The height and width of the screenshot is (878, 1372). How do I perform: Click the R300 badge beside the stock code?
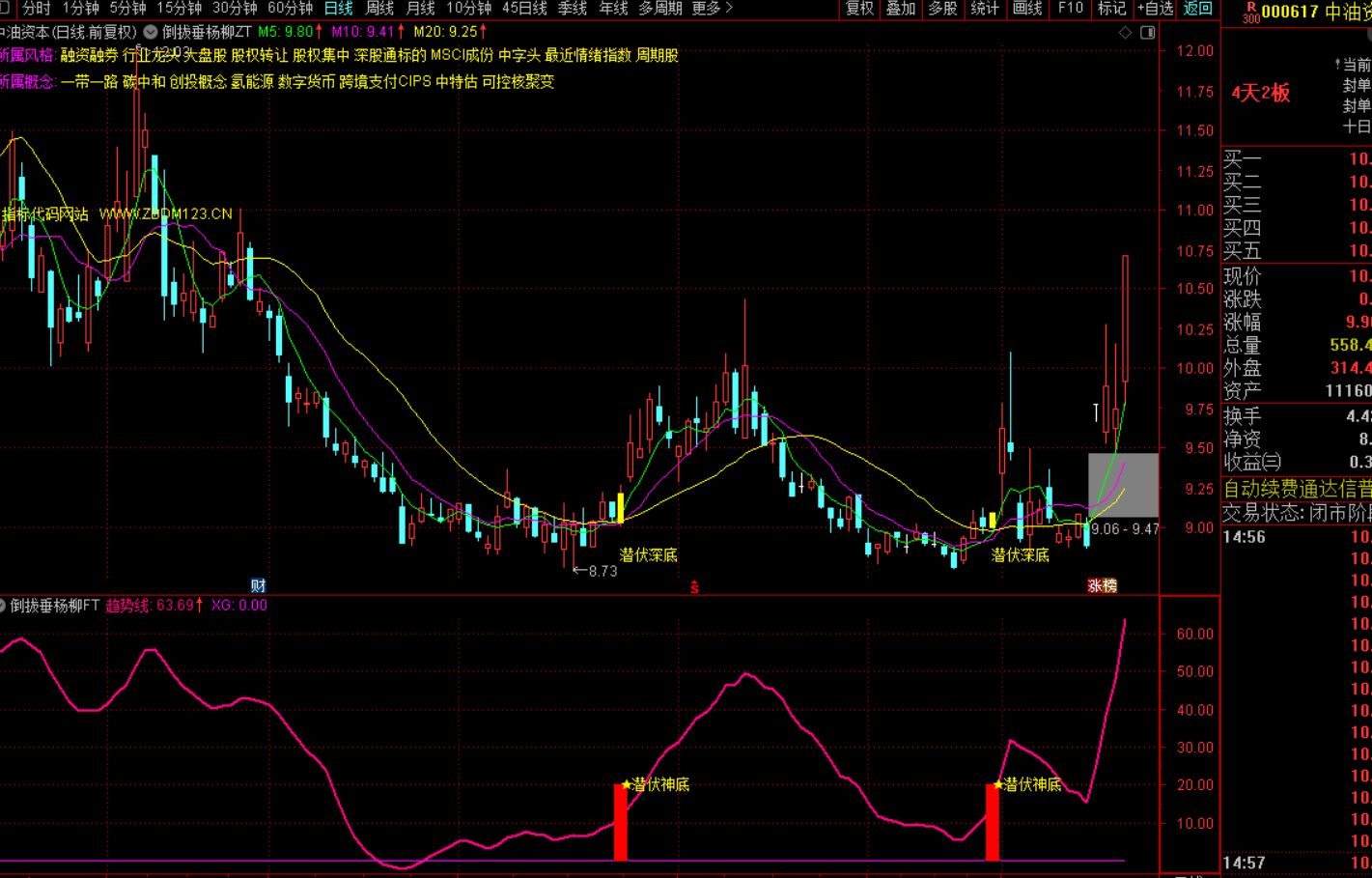[x=1250, y=12]
